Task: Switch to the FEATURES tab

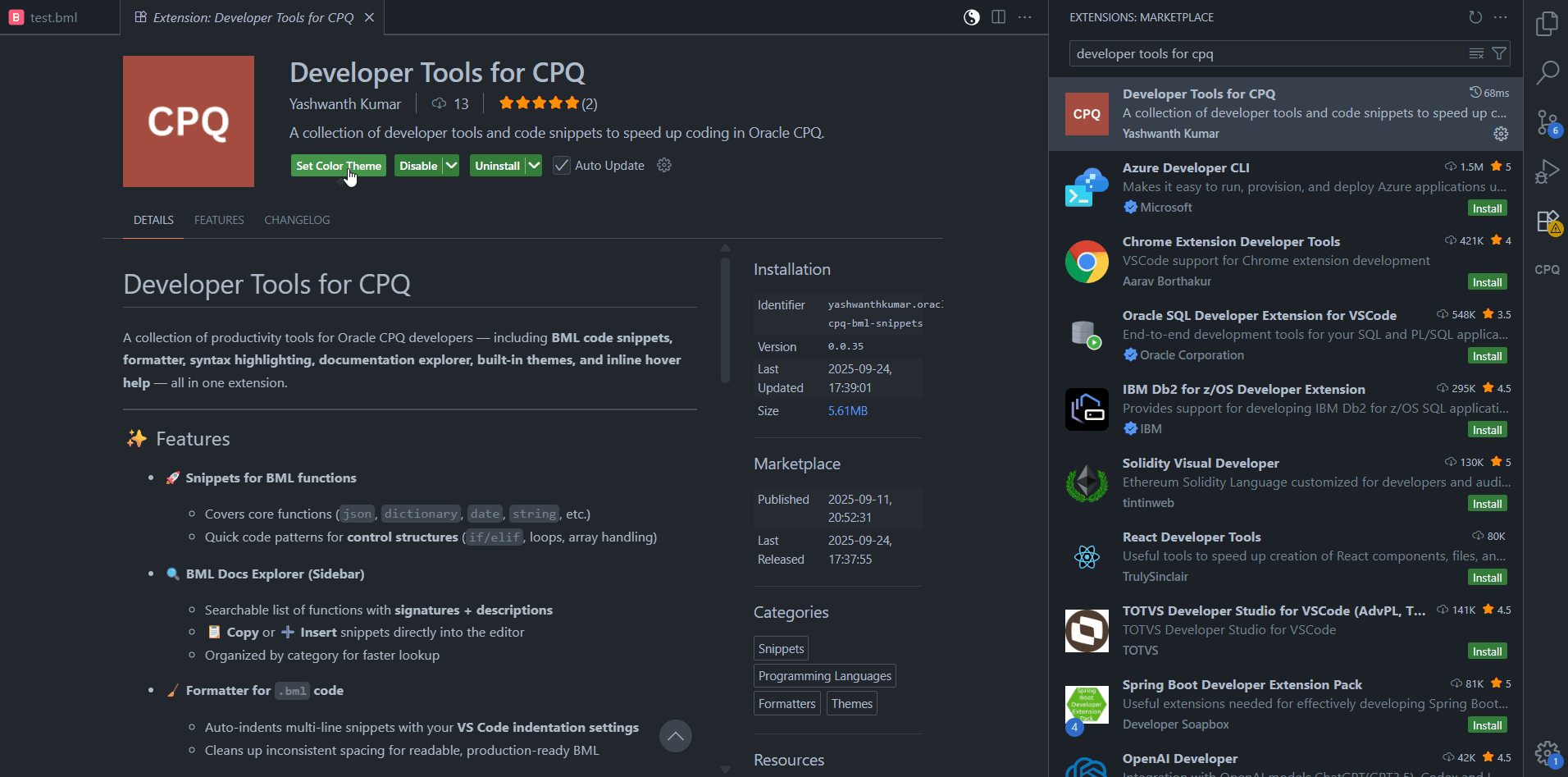Action: point(219,220)
